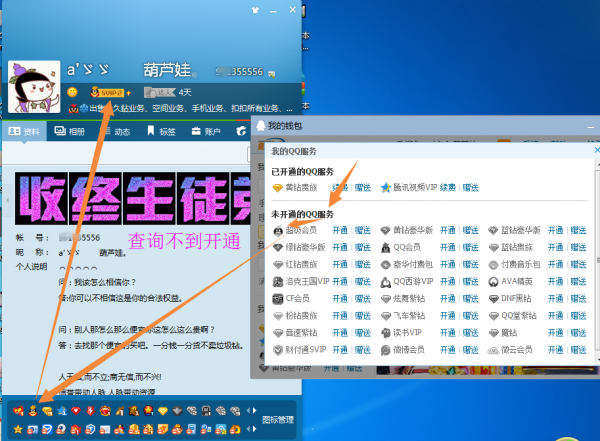
Task: Show next page of lower icon row
Action: pyautogui.click(x=255, y=429)
